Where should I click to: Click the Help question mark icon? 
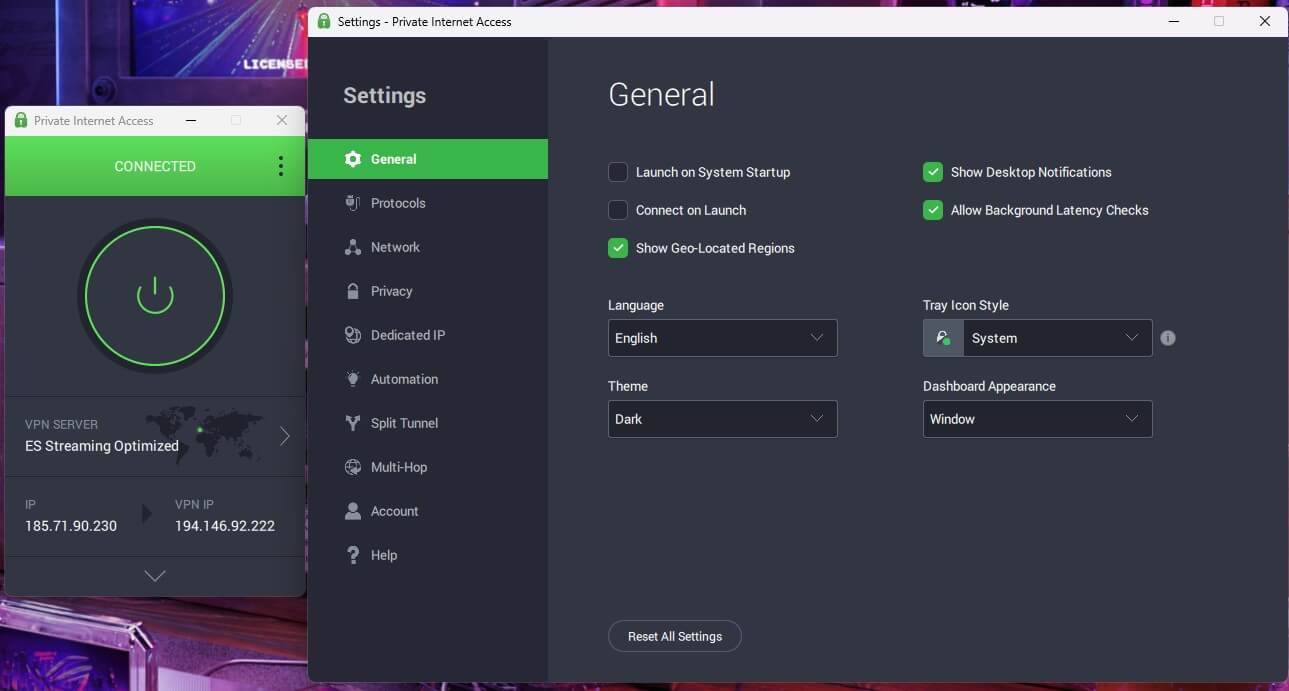click(x=352, y=555)
